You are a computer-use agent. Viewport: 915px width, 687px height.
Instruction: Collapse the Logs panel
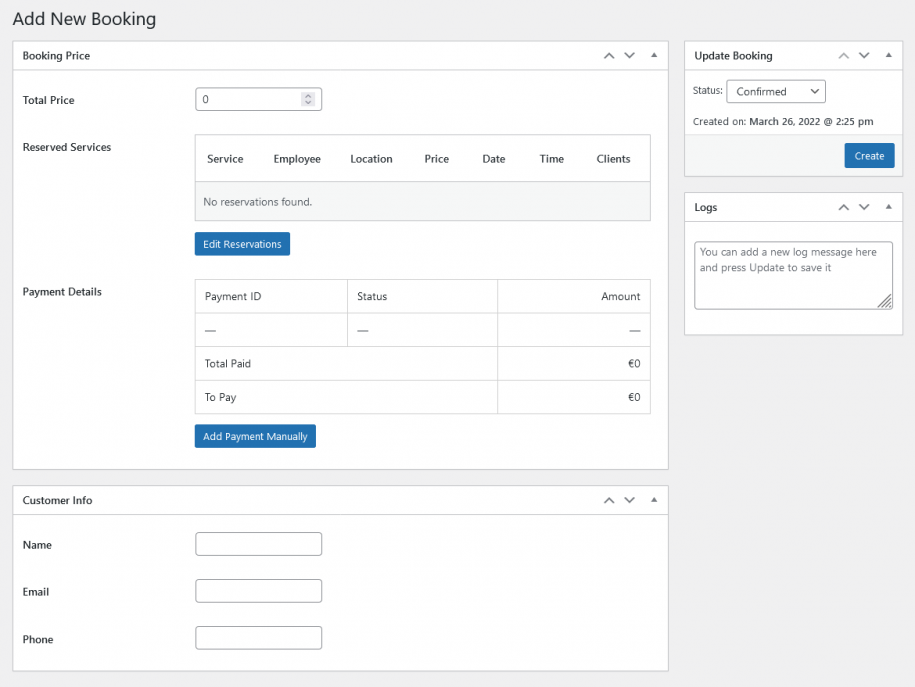click(888, 207)
